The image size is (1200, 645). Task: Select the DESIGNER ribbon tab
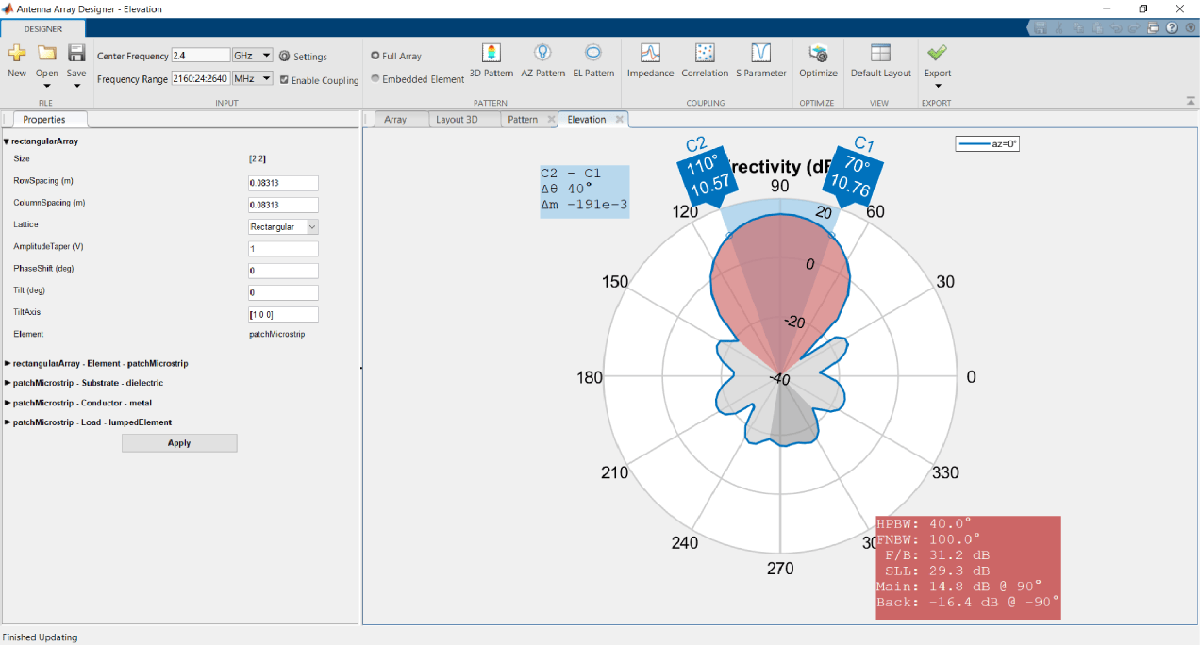point(43,29)
